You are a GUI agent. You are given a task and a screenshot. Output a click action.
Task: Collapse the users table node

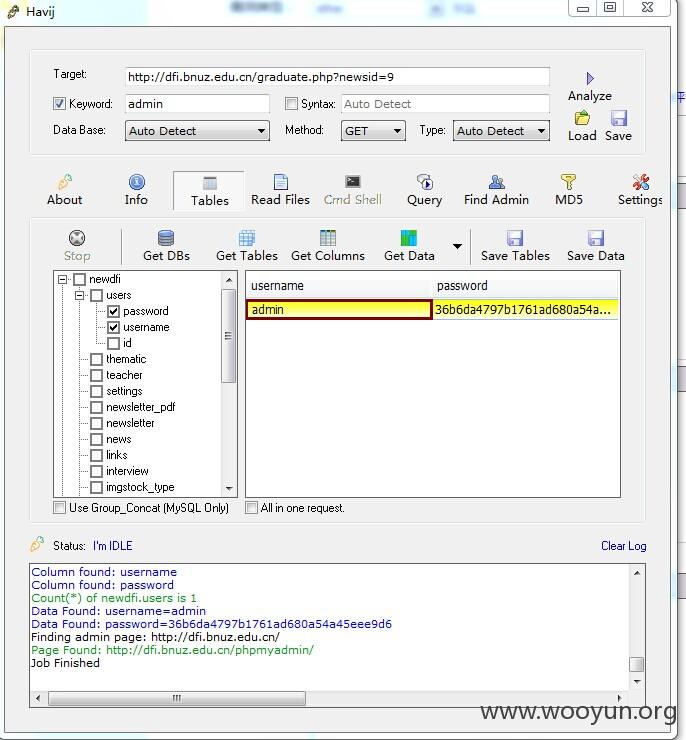coord(79,295)
